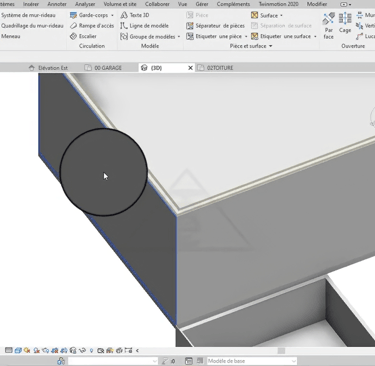
Task: Choose Étiqueter une pièce tool
Action: 214,36
